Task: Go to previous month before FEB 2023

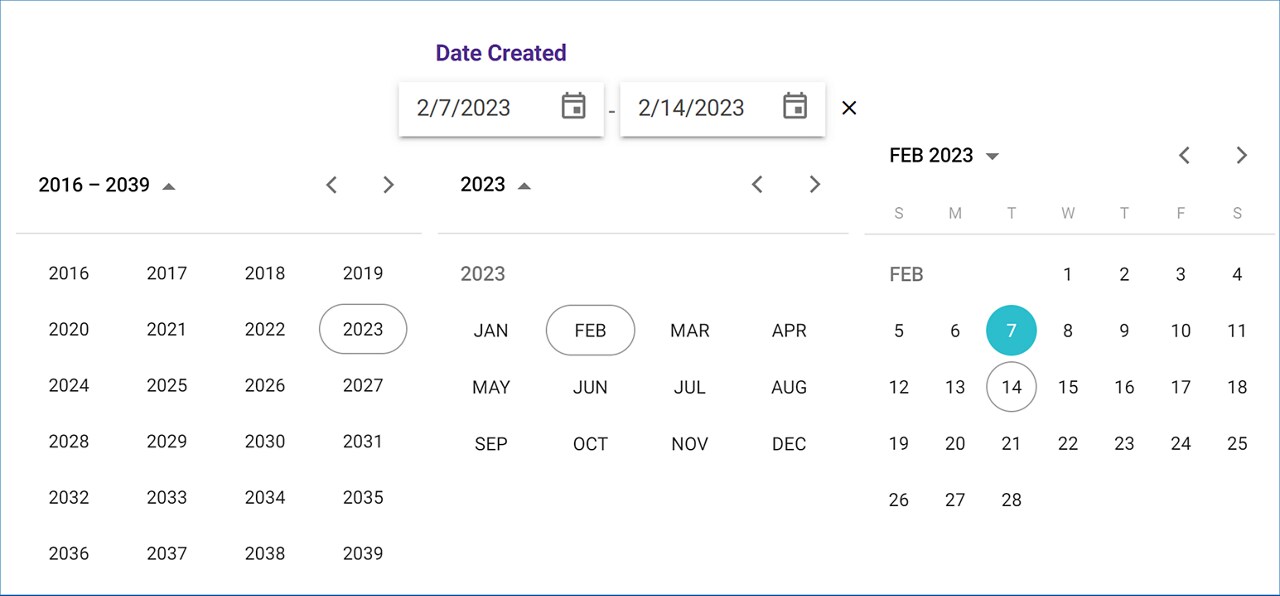Action: (1185, 155)
